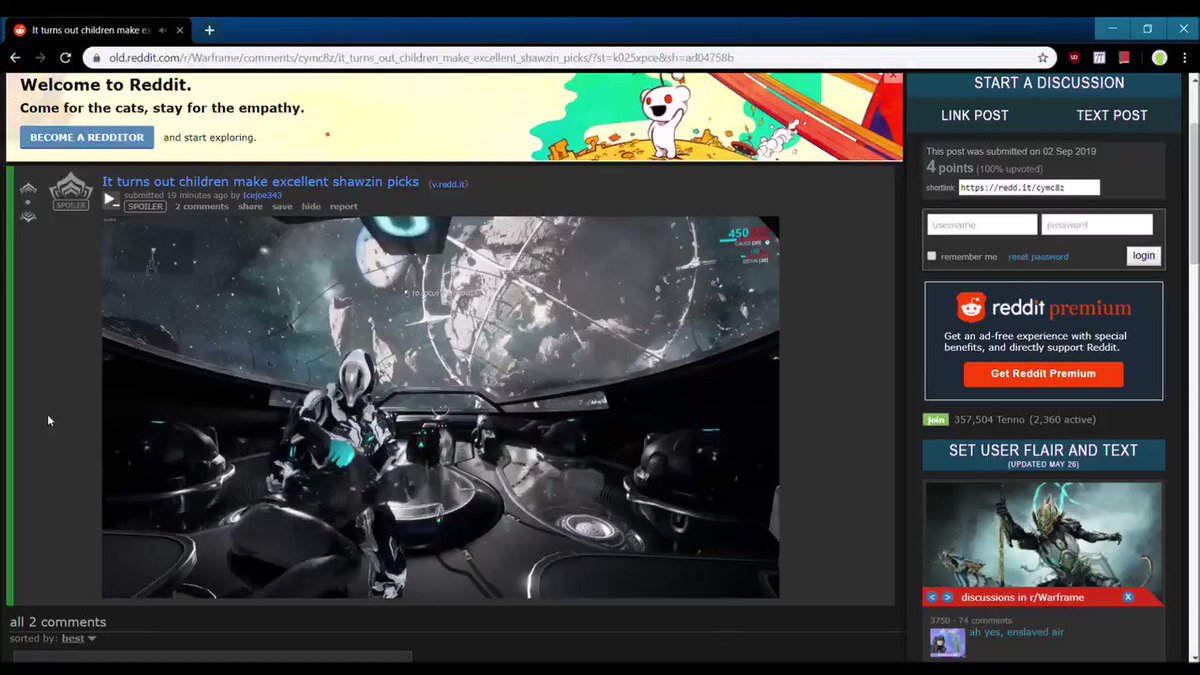Screen dimensions: 1200x675
Task: Click the username input field
Action: coord(981,225)
